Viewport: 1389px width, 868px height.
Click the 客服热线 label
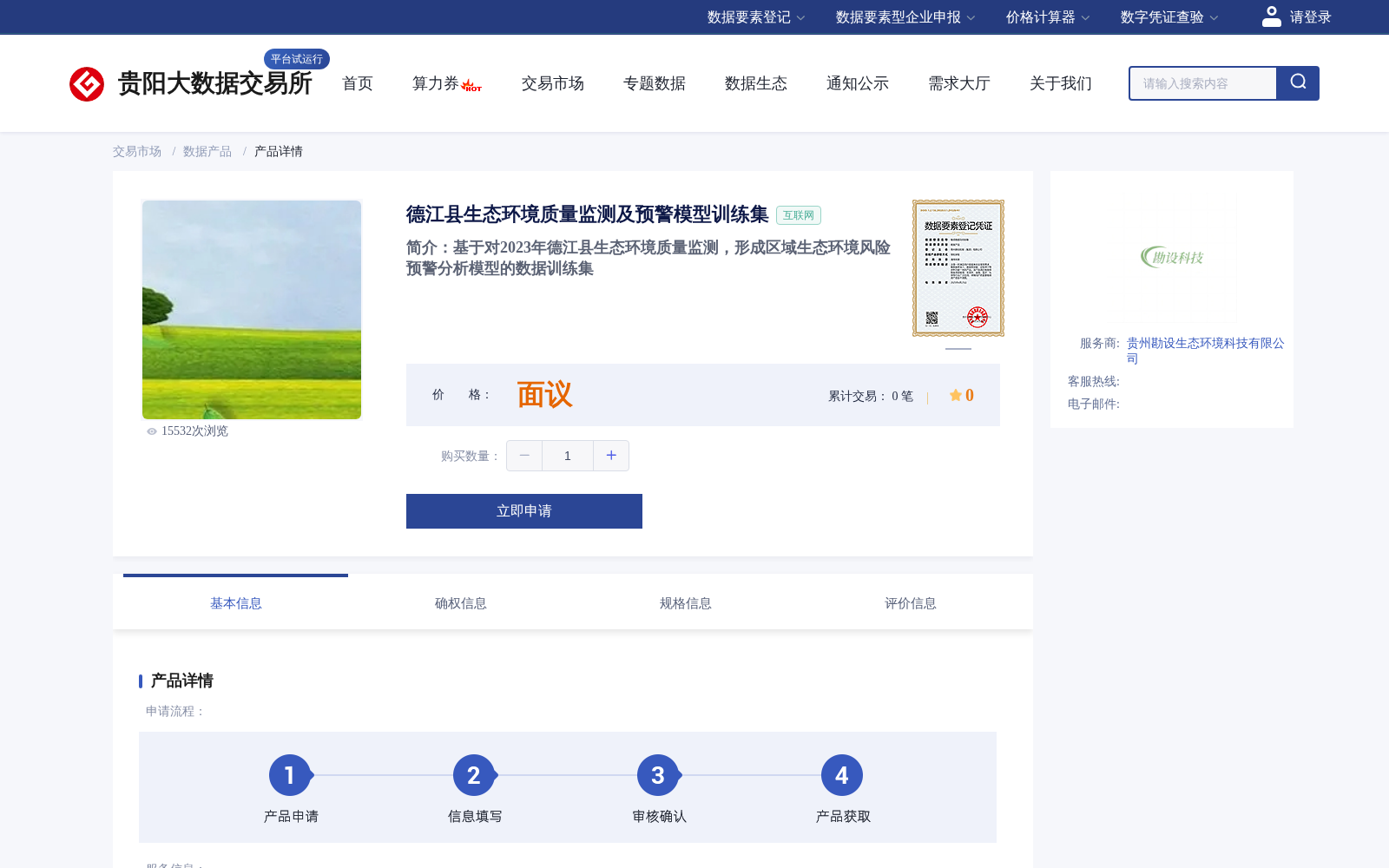coord(1094,381)
